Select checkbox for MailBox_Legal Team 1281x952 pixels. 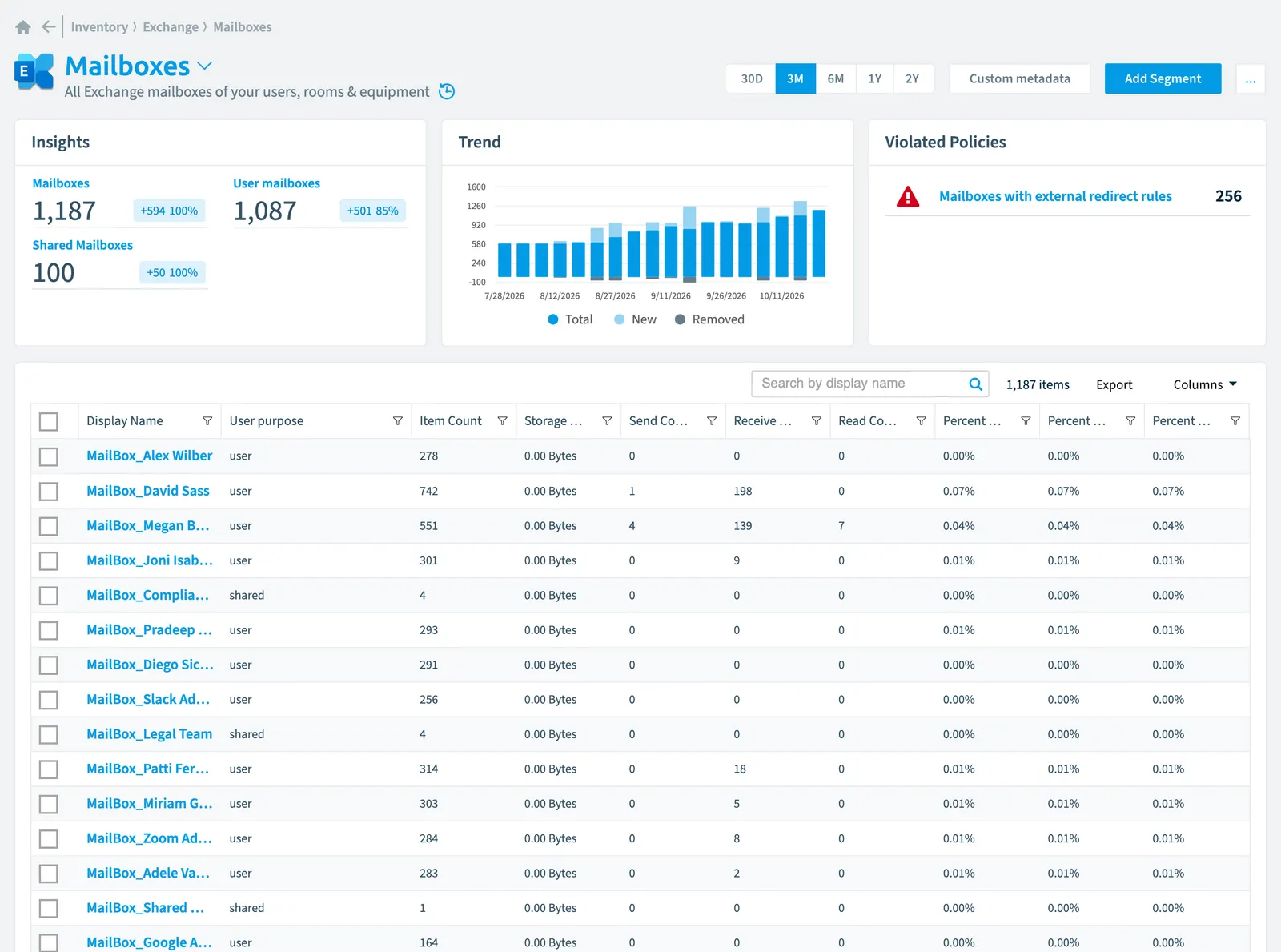click(x=49, y=734)
